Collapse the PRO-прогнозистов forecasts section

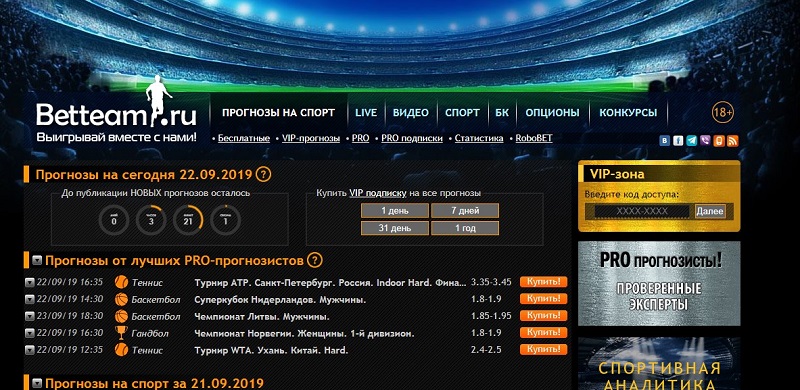pos(37,261)
